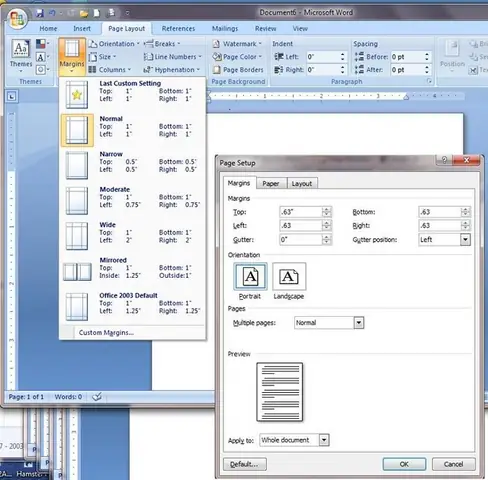Select the Office 2003 Default margins preset
488x480 pixels.
(x=133, y=306)
